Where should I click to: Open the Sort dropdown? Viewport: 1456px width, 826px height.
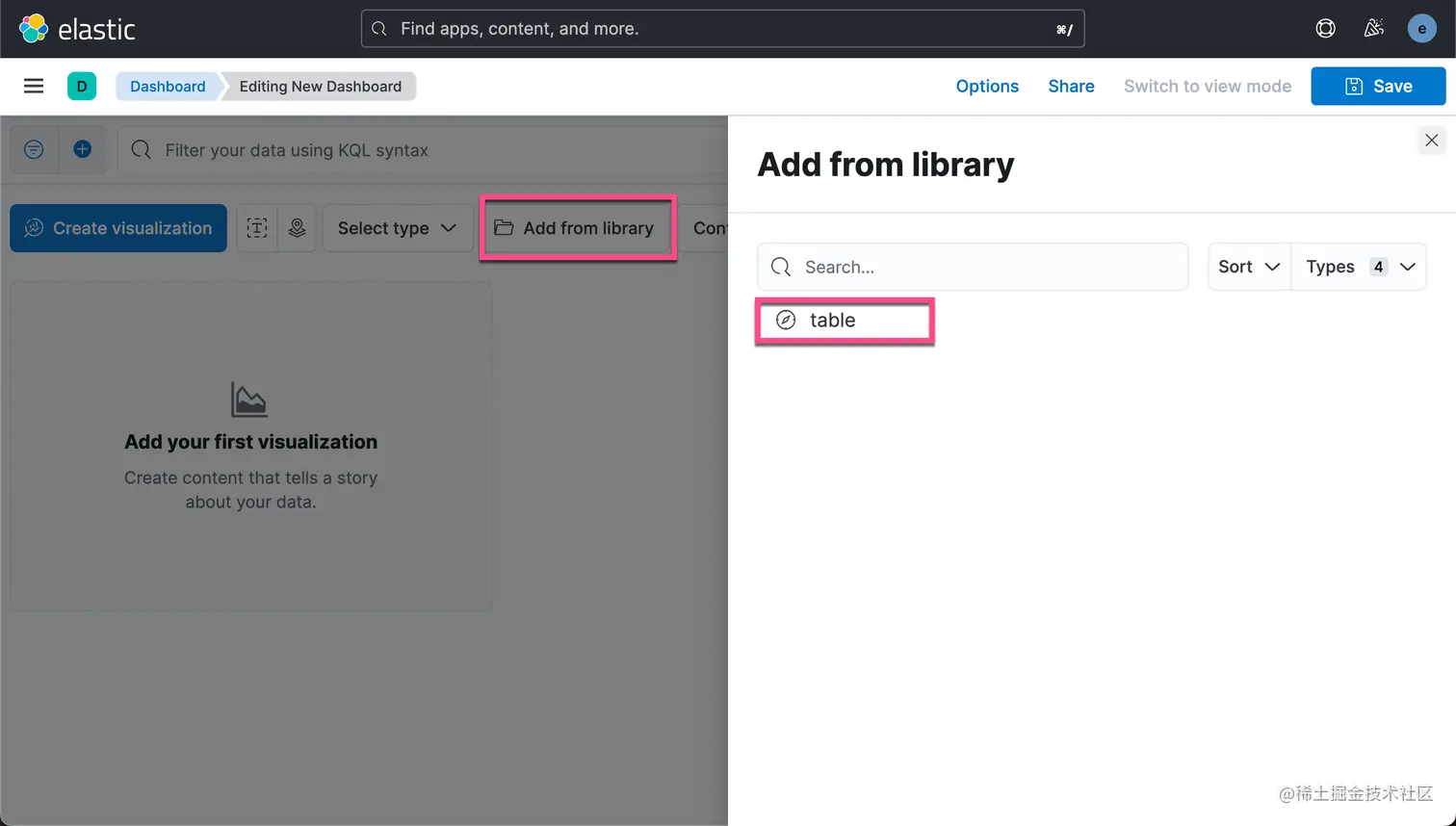1249,267
